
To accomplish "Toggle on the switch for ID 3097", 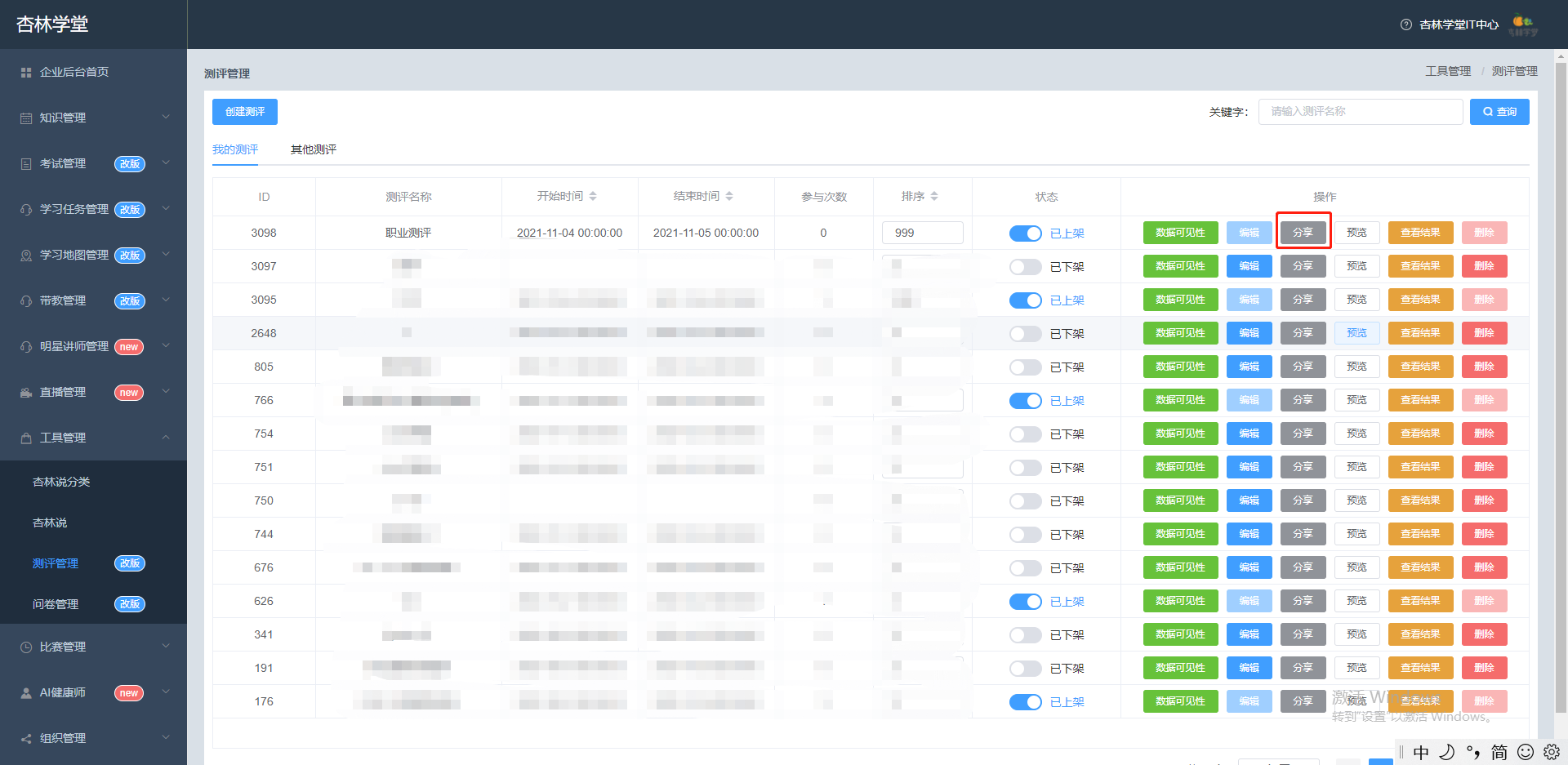I will [1025, 267].
